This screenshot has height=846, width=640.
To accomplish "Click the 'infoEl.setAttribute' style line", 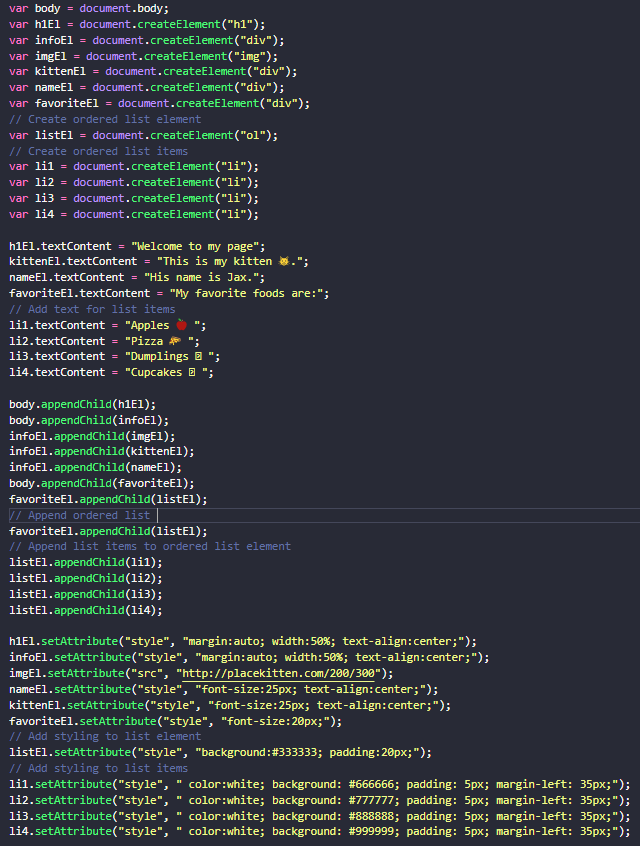I will point(249,658).
